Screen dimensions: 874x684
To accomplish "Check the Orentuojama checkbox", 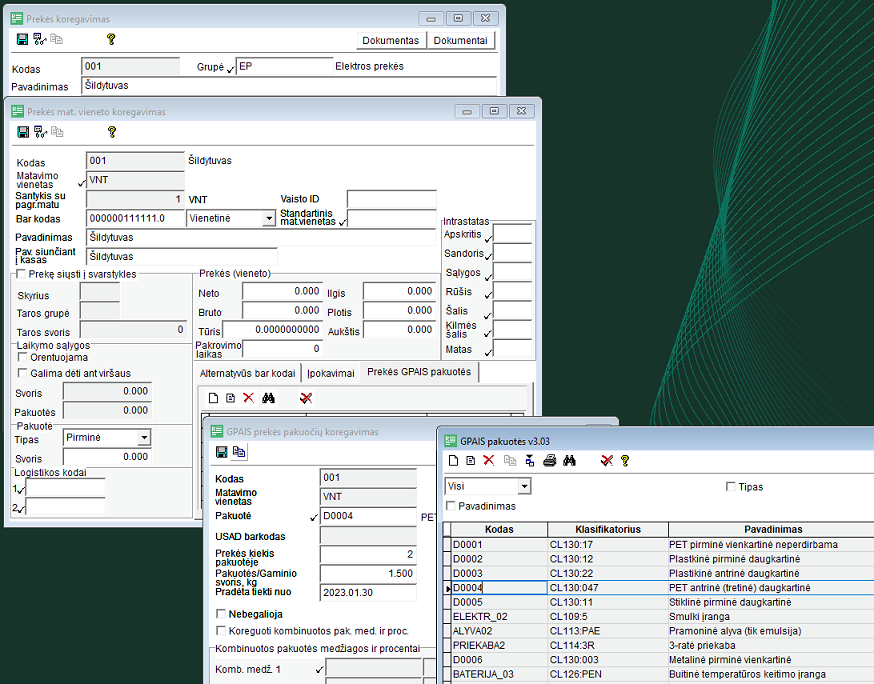I will pos(23,357).
